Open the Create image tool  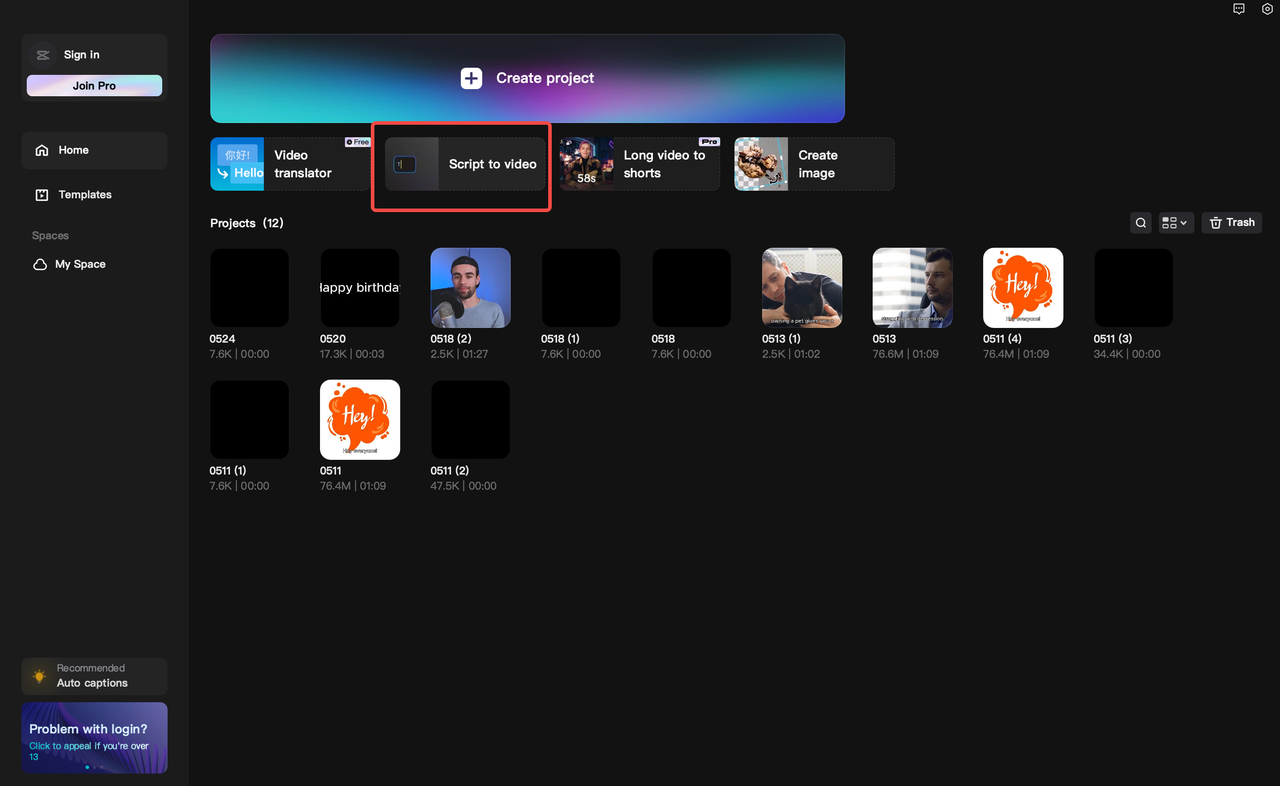pyautogui.click(x=814, y=164)
